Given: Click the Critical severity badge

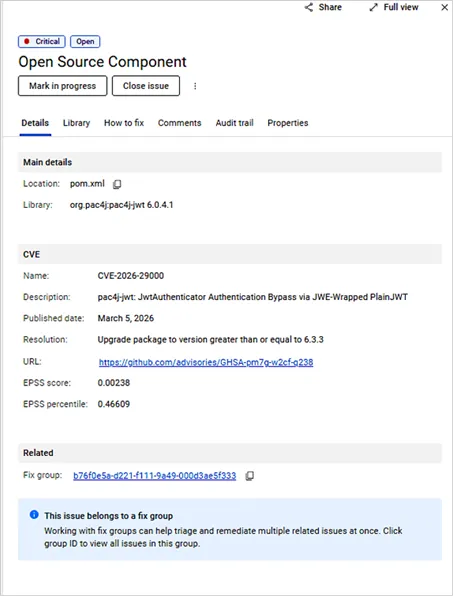Looking at the screenshot, I should coord(42,41).
